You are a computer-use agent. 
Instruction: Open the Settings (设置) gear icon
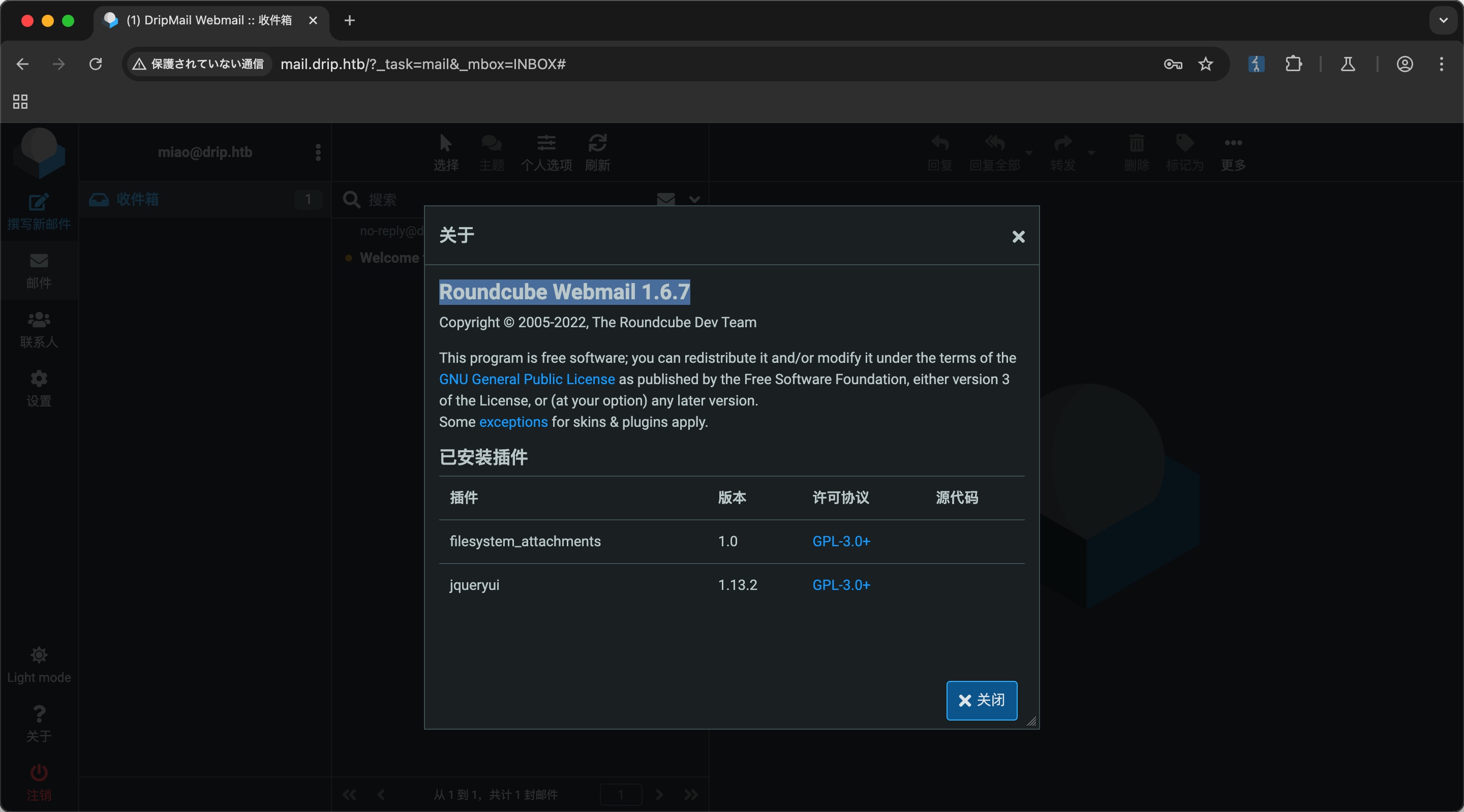[39, 379]
